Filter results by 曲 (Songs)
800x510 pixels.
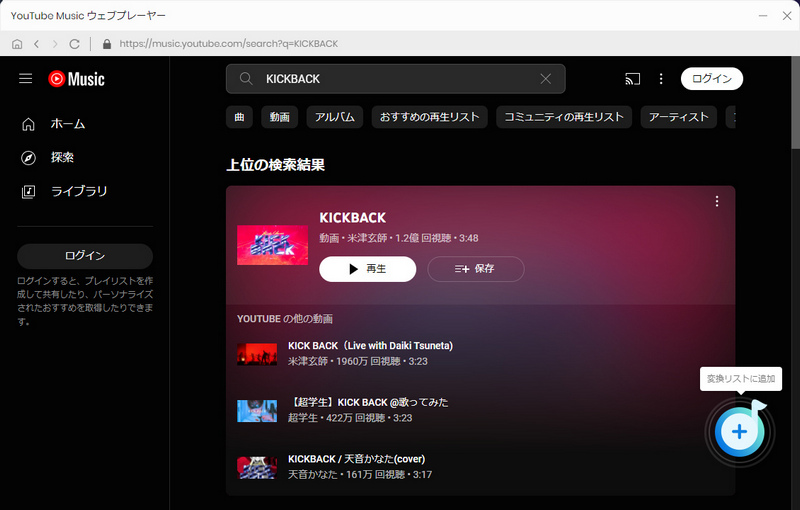tap(239, 117)
